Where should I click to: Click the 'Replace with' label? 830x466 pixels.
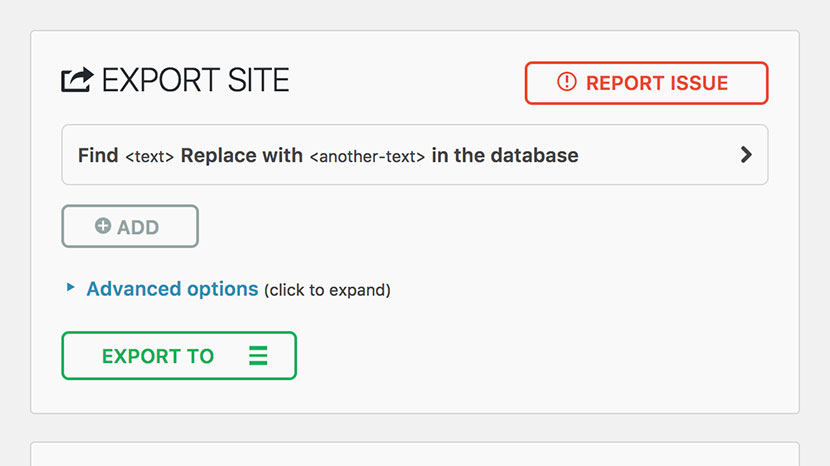[x=241, y=156]
